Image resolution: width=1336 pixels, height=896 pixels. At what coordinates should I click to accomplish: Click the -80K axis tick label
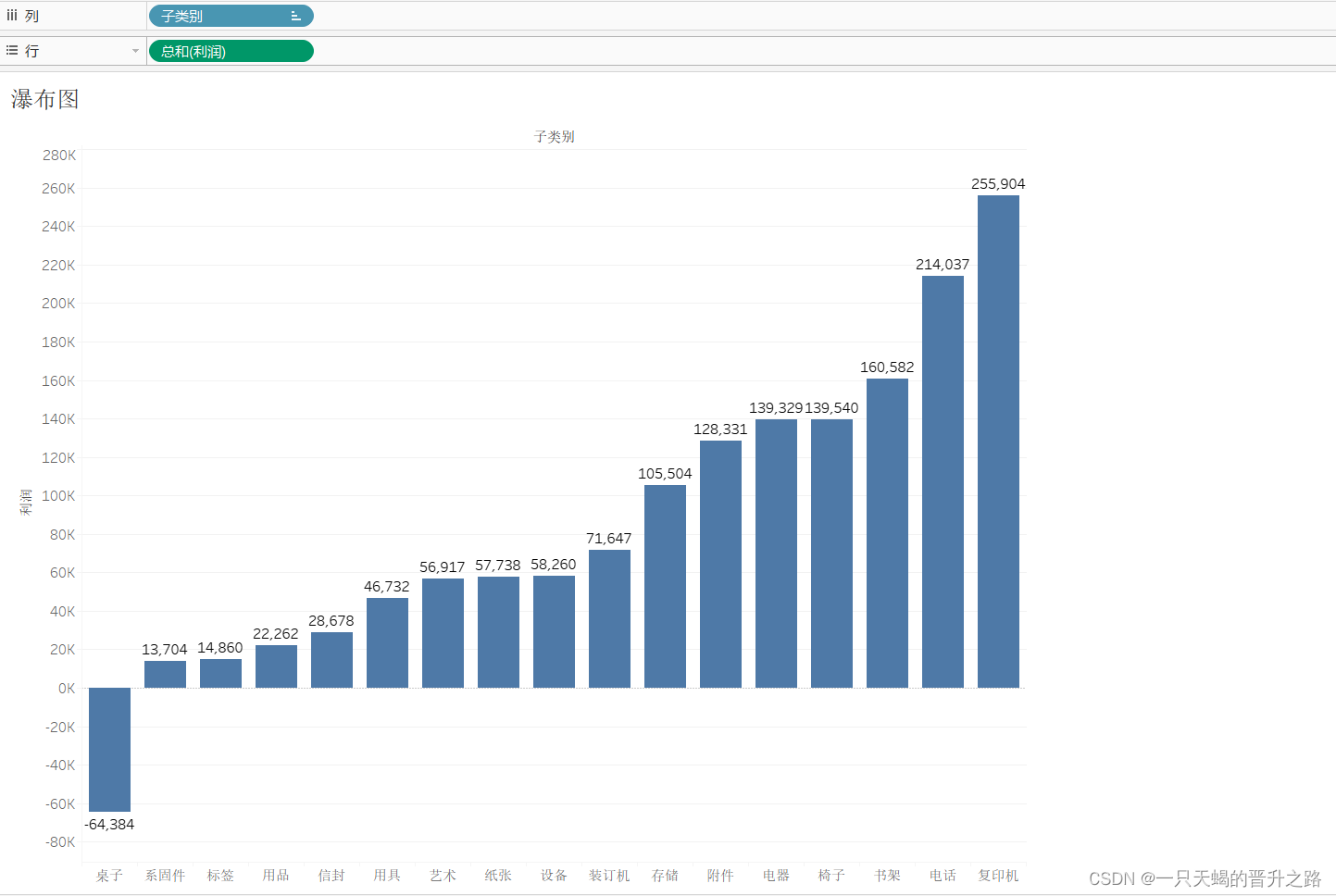[60, 841]
